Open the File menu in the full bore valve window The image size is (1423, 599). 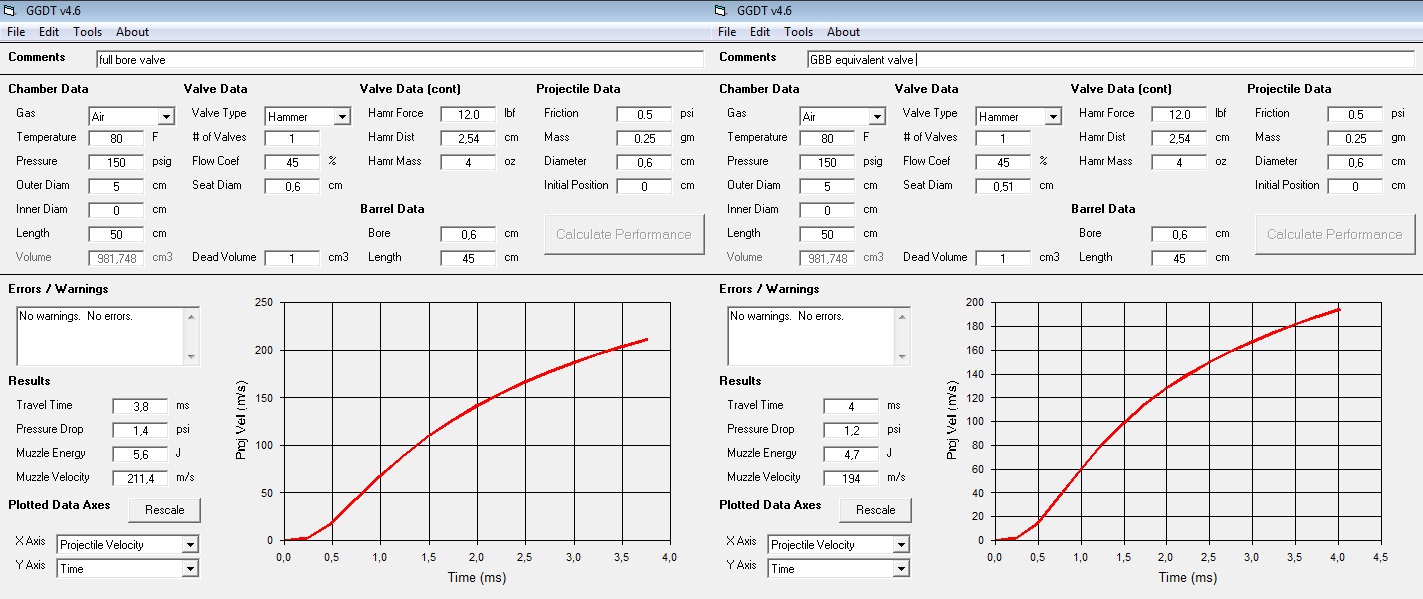point(15,32)
